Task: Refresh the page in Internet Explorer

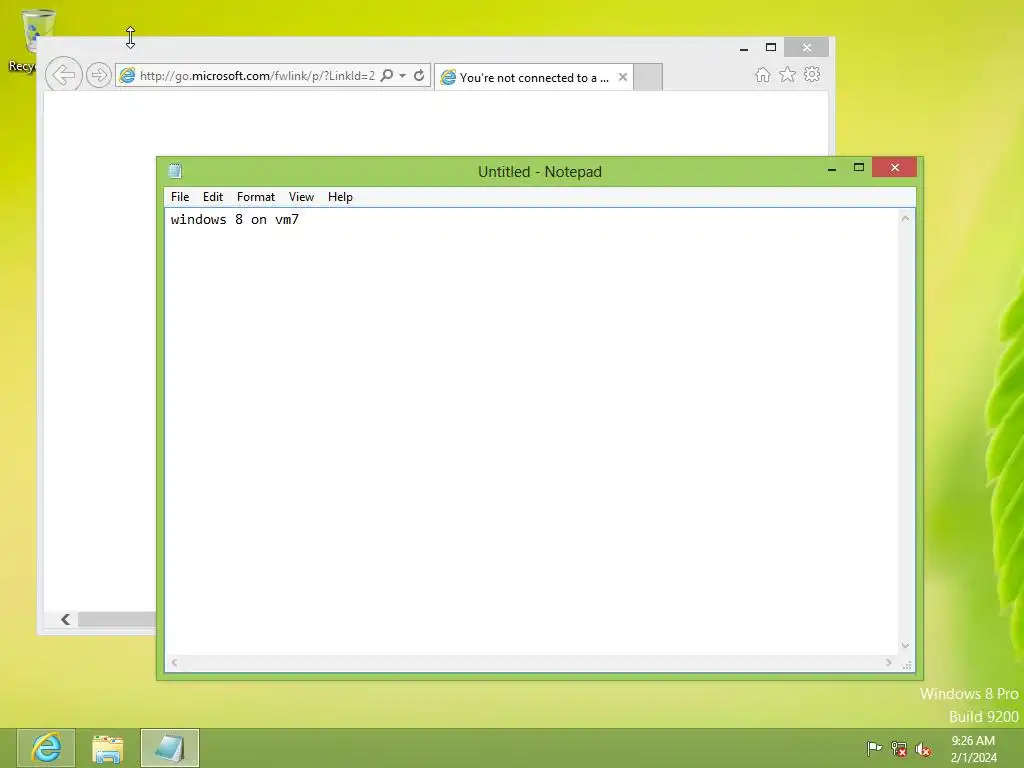Action: point(419,75)
